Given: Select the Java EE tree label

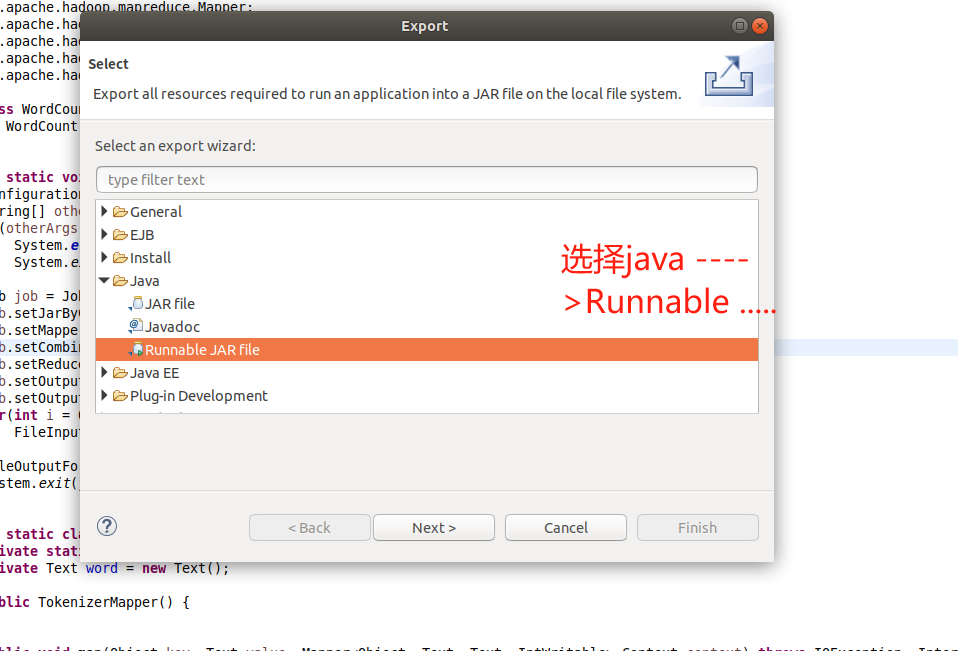Looking at the screenshot, I should coord(155,373).
